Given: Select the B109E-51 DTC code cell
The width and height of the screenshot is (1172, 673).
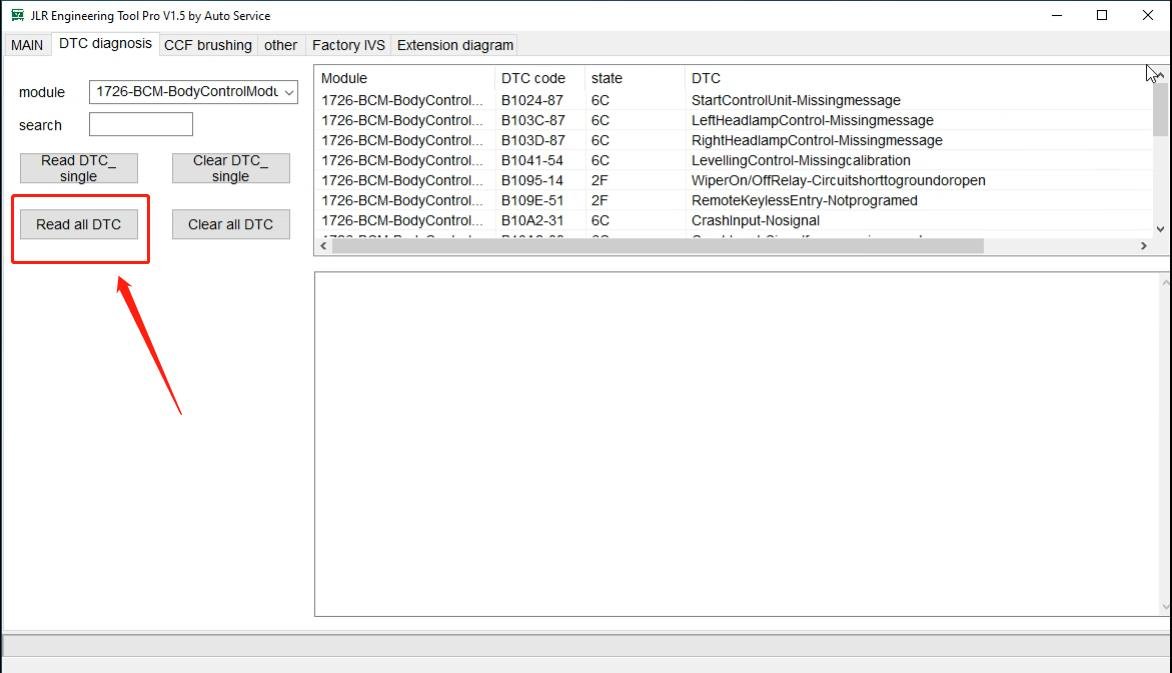Looking at the screenshot, I should click(532, 200).
